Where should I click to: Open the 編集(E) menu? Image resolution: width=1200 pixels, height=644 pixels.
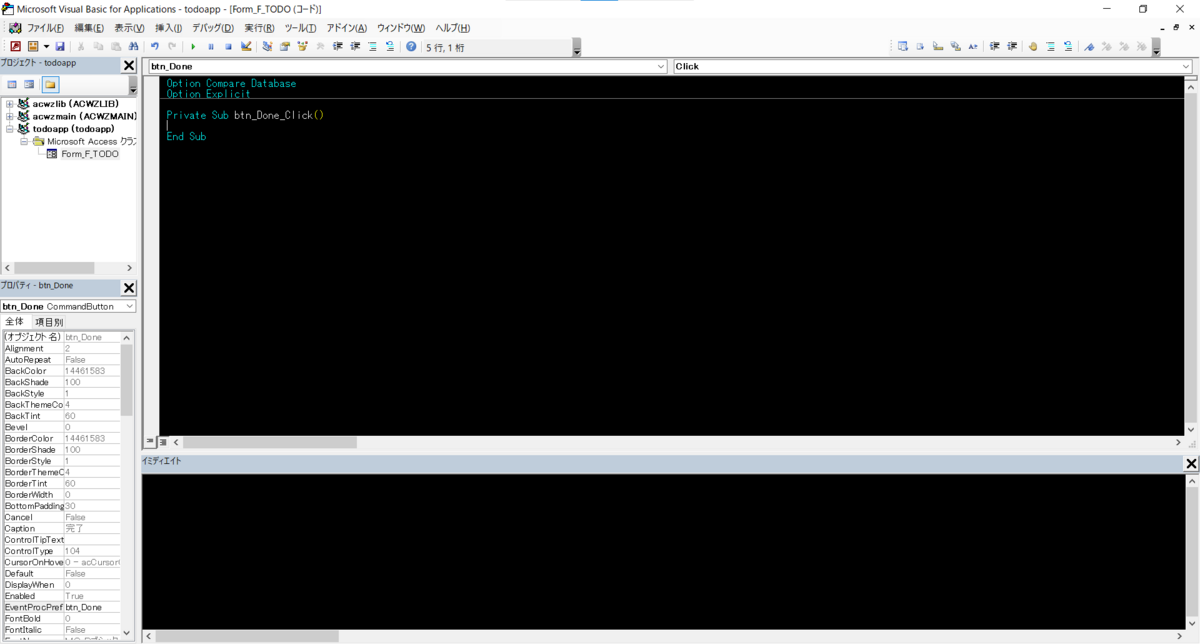90,28
